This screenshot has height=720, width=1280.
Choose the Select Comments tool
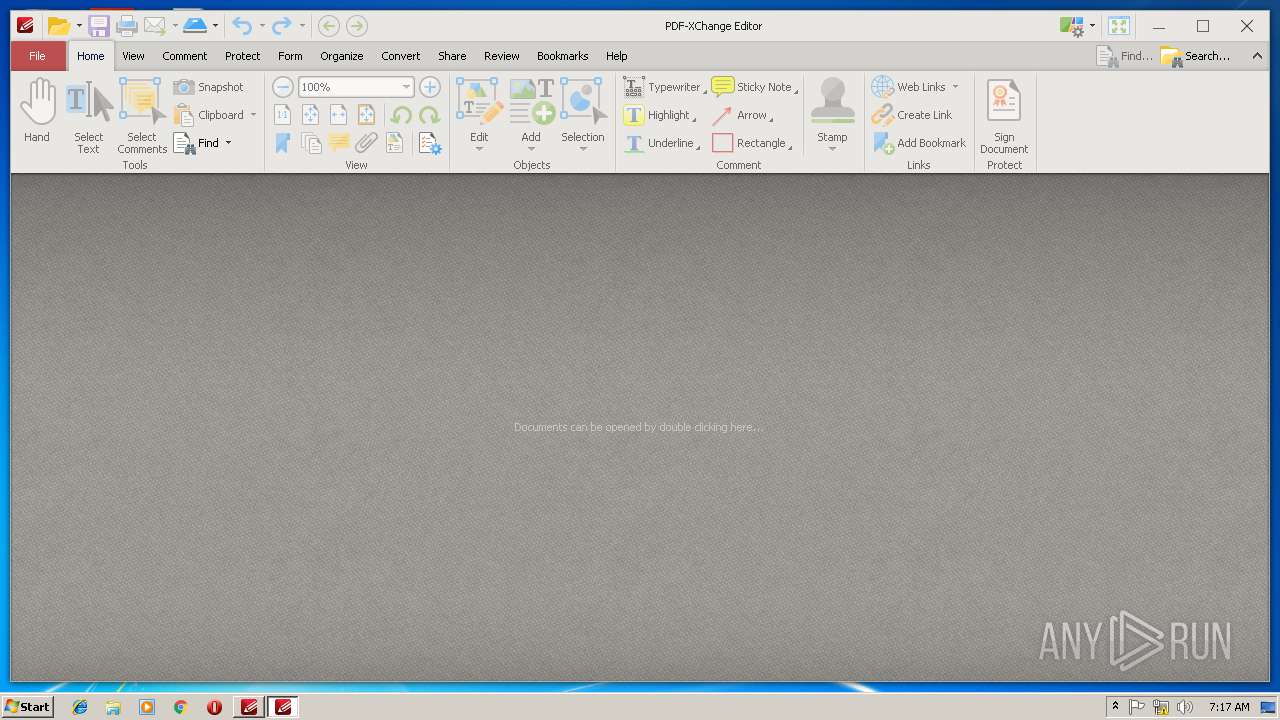142,116
